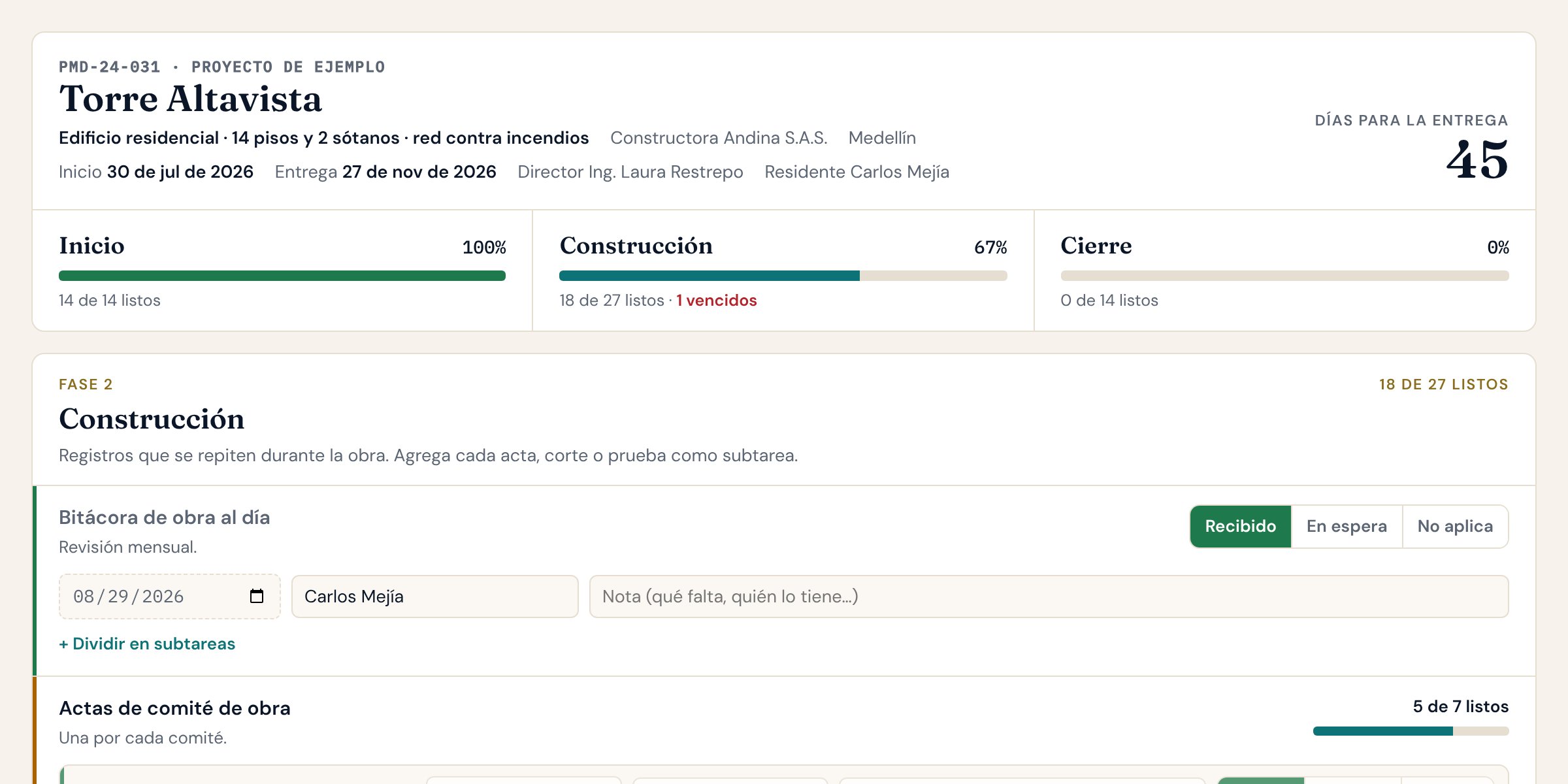Set Bitácora de obra status to Recibido
This screenshot has width=1568, height=784.
click(1240, 526)
